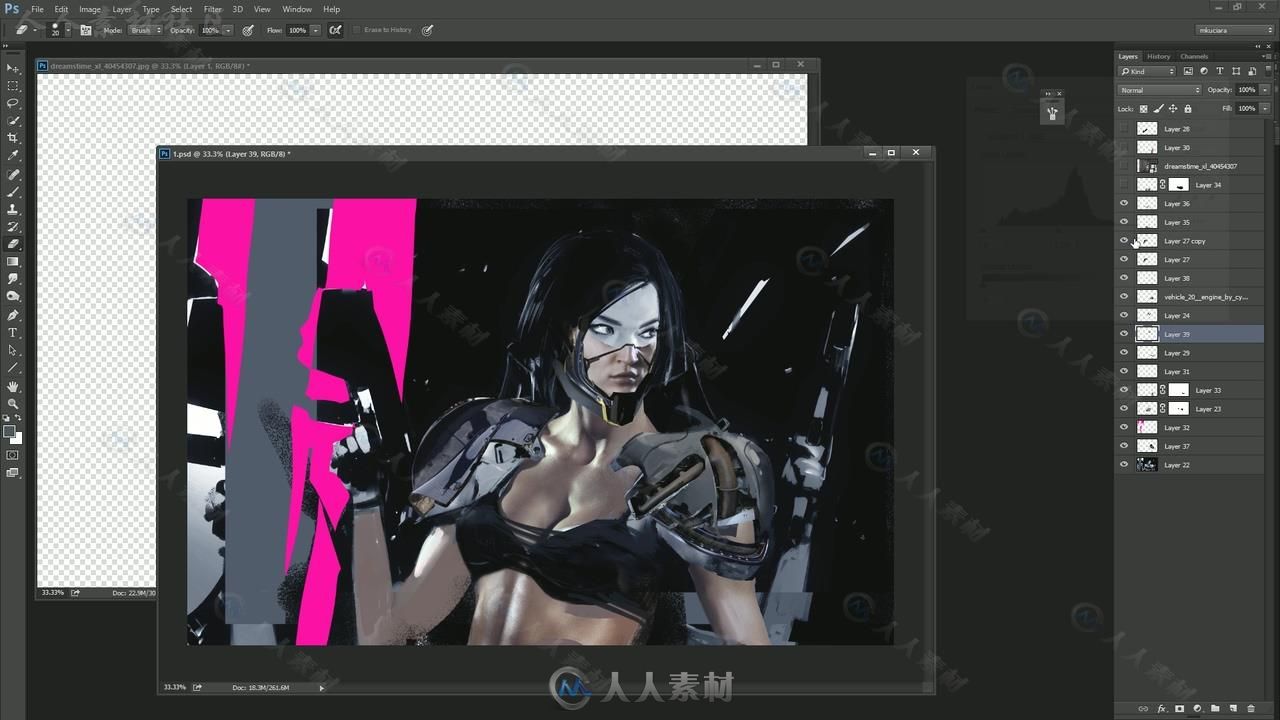Show Layer 28 visibility box
Image resolution: width=1280 pixels, height=720 pixels.
point(1124,129)
